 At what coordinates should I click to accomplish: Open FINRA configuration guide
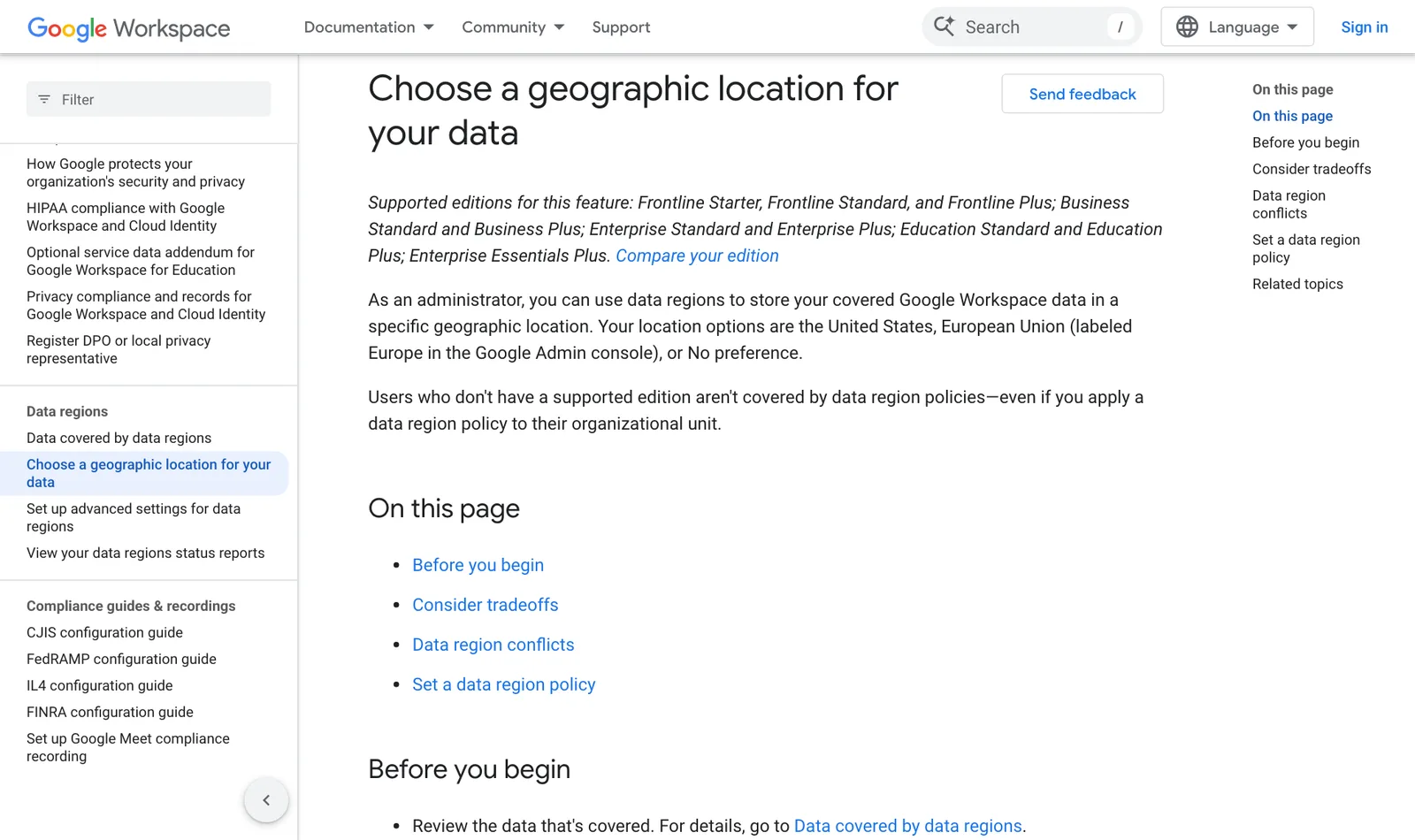[x=110, y=712]
